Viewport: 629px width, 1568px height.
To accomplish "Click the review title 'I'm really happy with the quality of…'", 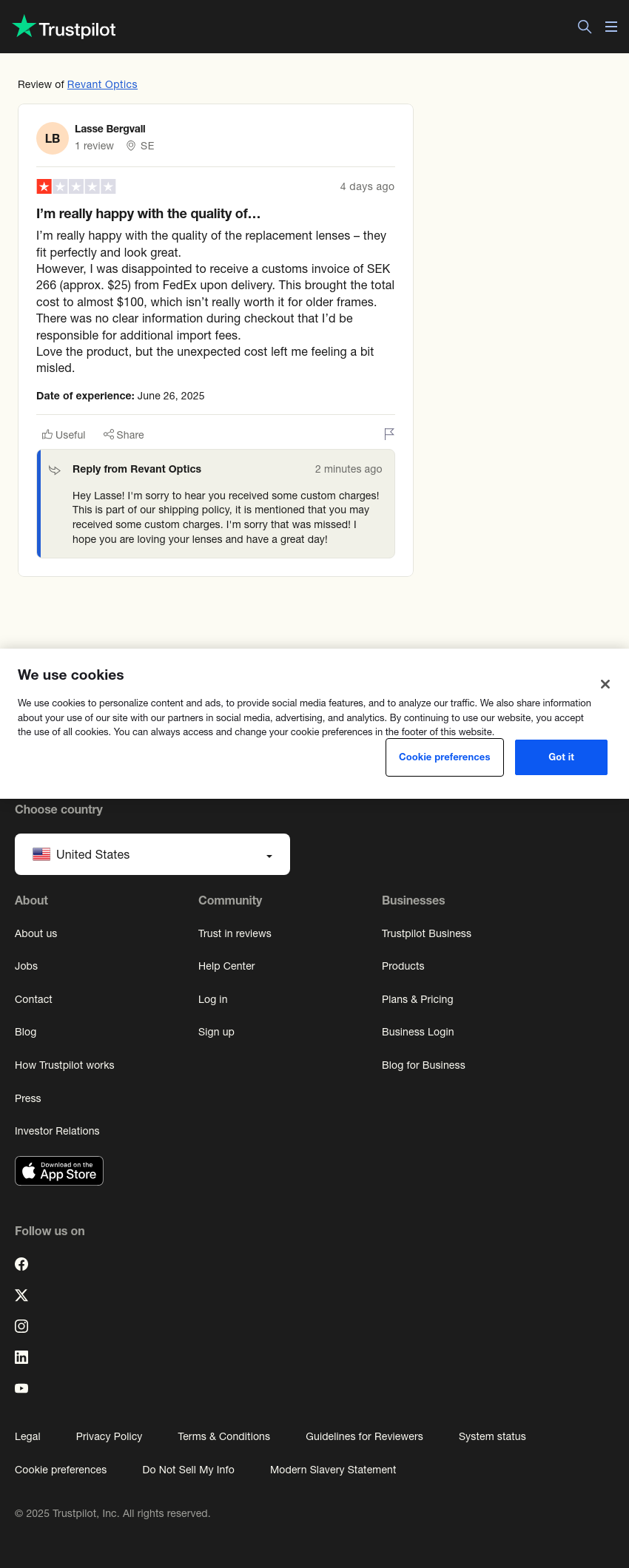I will (148, 214).
